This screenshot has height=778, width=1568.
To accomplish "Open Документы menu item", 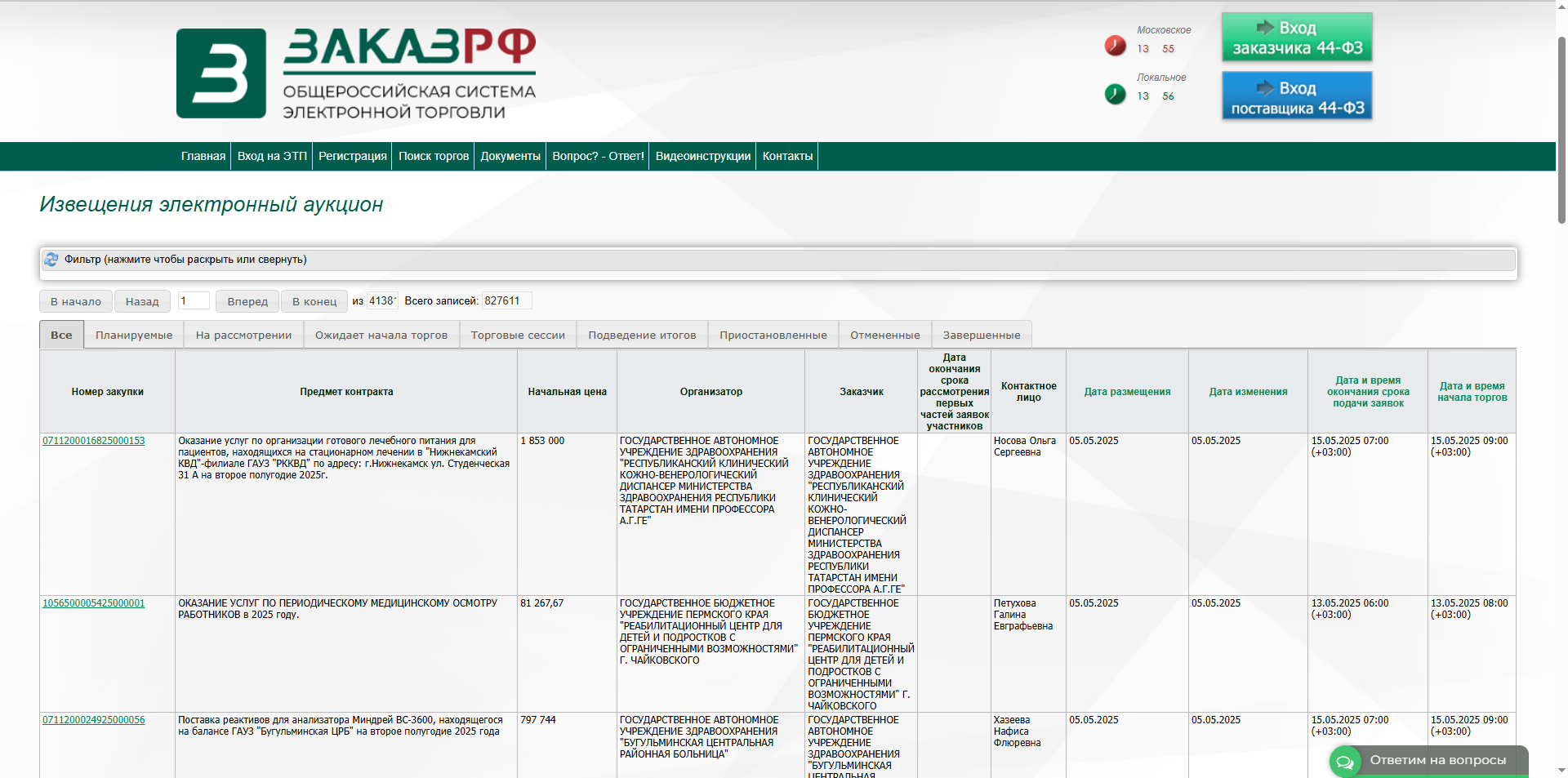I will [510, 156].
